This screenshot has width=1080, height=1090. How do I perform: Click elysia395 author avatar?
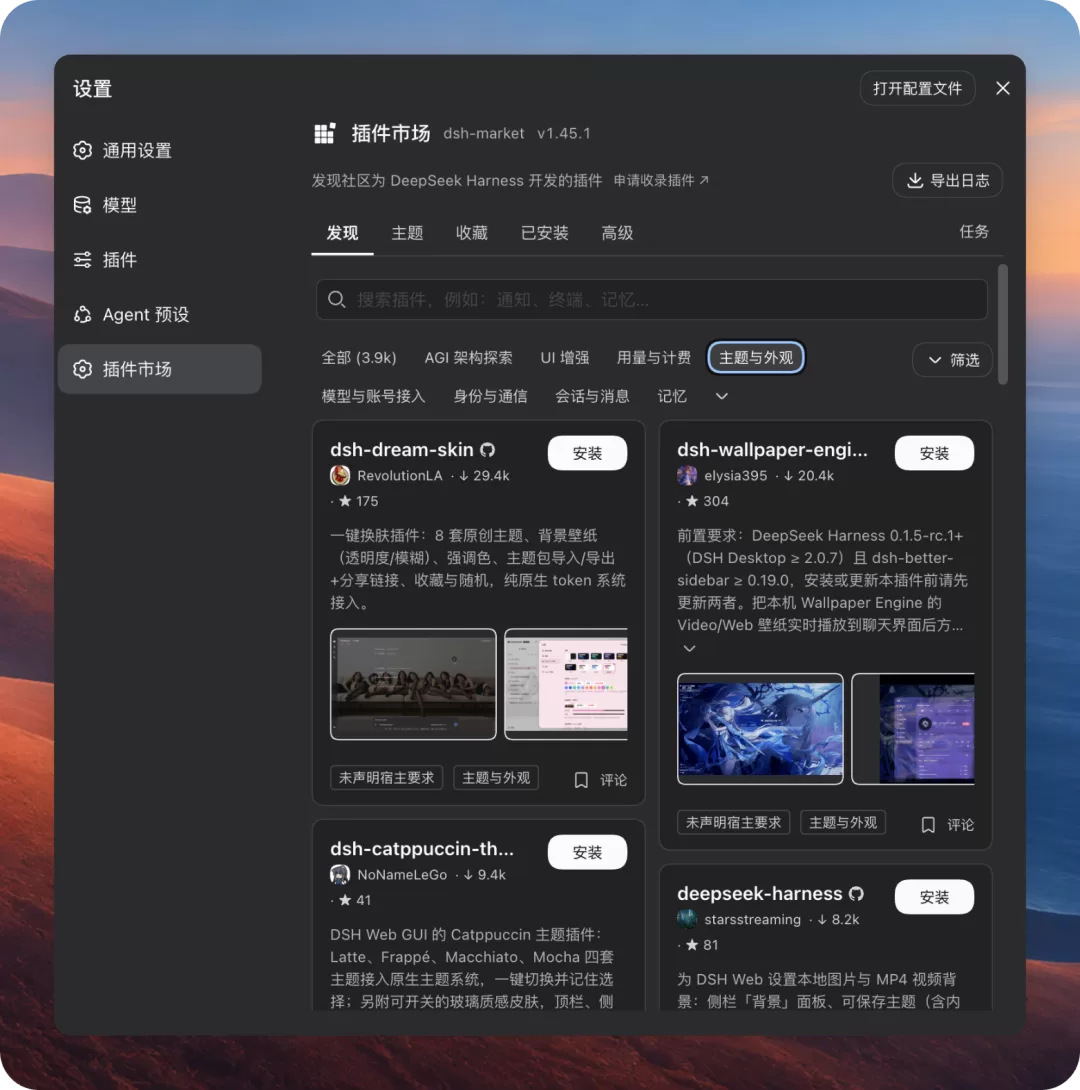687,475
